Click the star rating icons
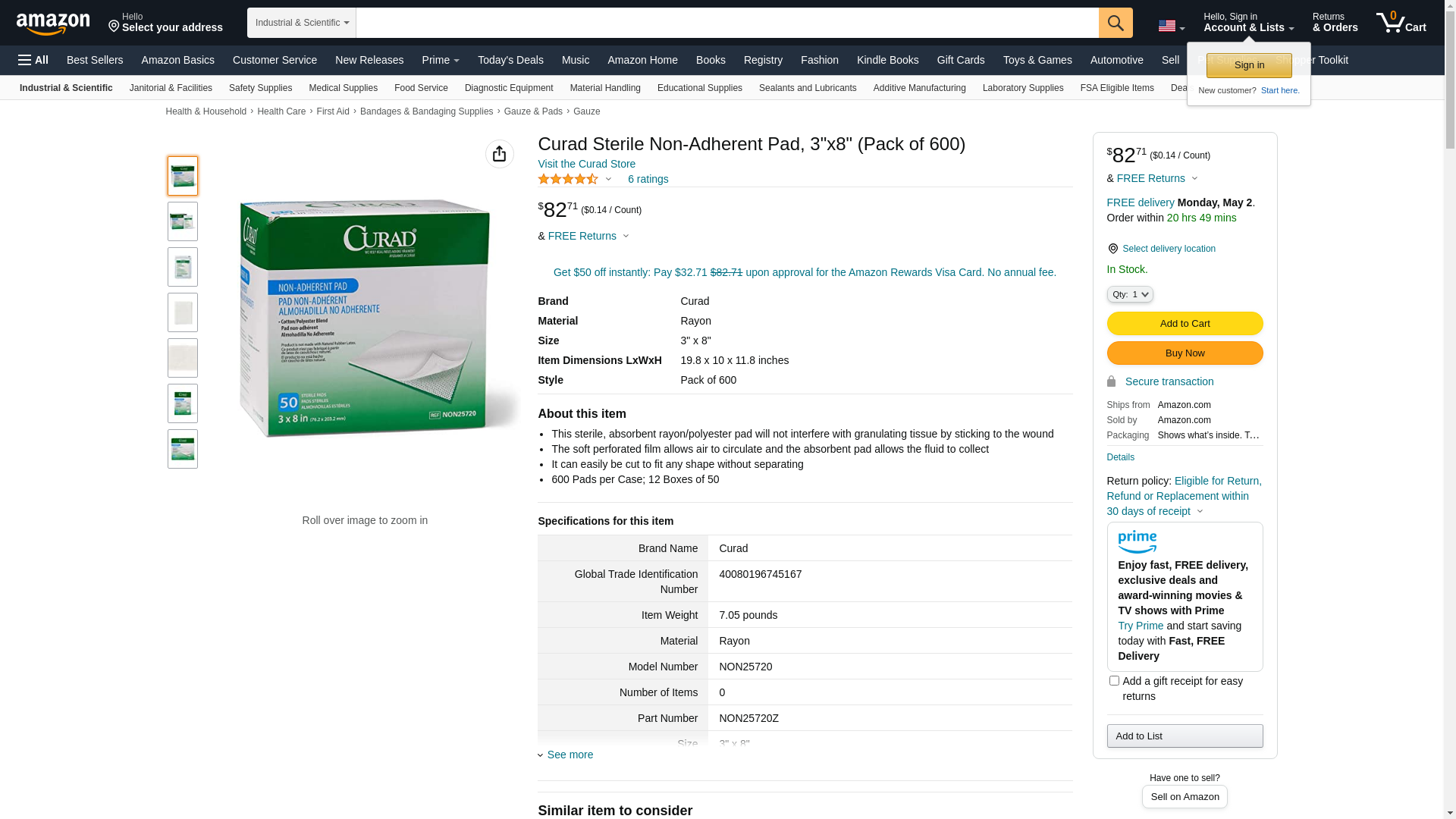The height and width of the screenshot is (819, 1456). (x=568, y=179)
